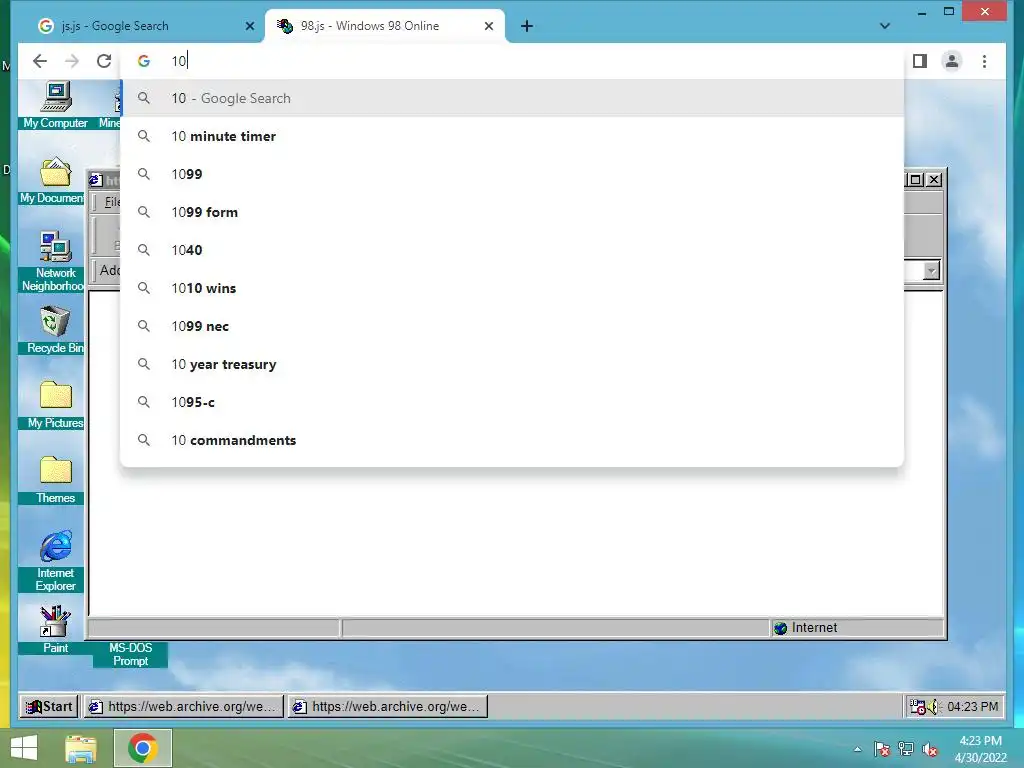Expand the IE address bar dropdown arrow
Viewport: 1024px width, 768px height.
[x=931, y=270]
